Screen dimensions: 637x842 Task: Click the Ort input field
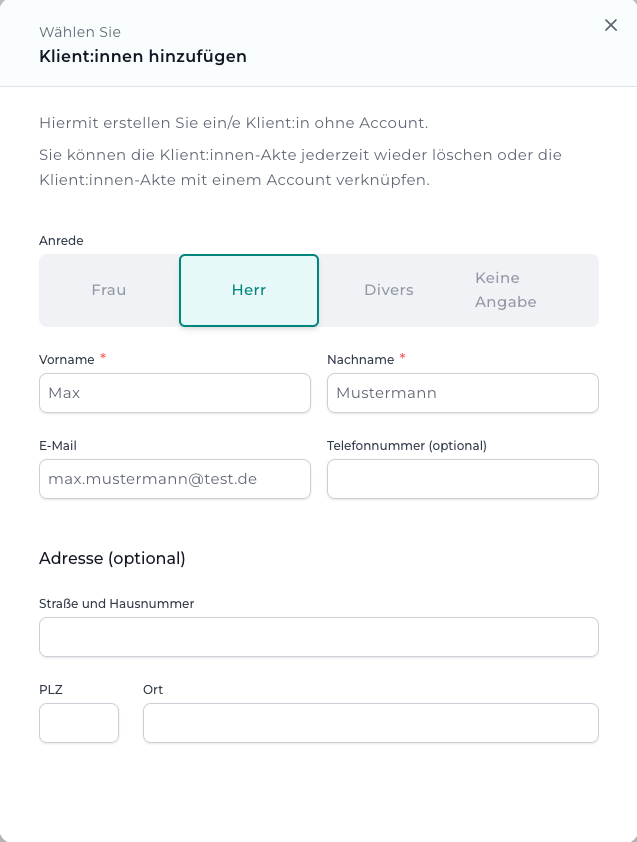pyautogui.click(x=370, y=723)
